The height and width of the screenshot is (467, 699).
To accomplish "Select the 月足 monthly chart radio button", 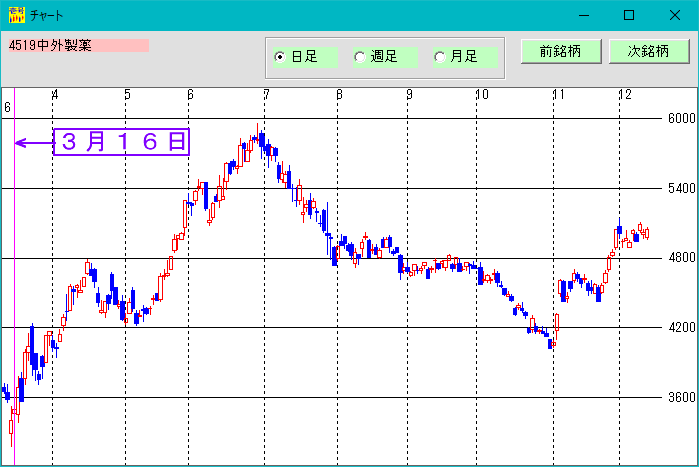I will click(x=465, y=57).
